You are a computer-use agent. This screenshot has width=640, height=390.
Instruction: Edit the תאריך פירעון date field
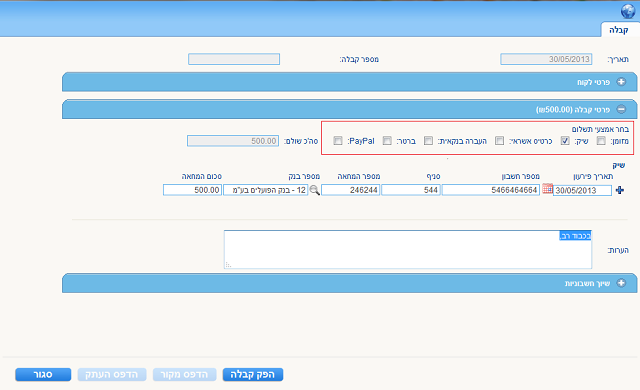(582, 191)
